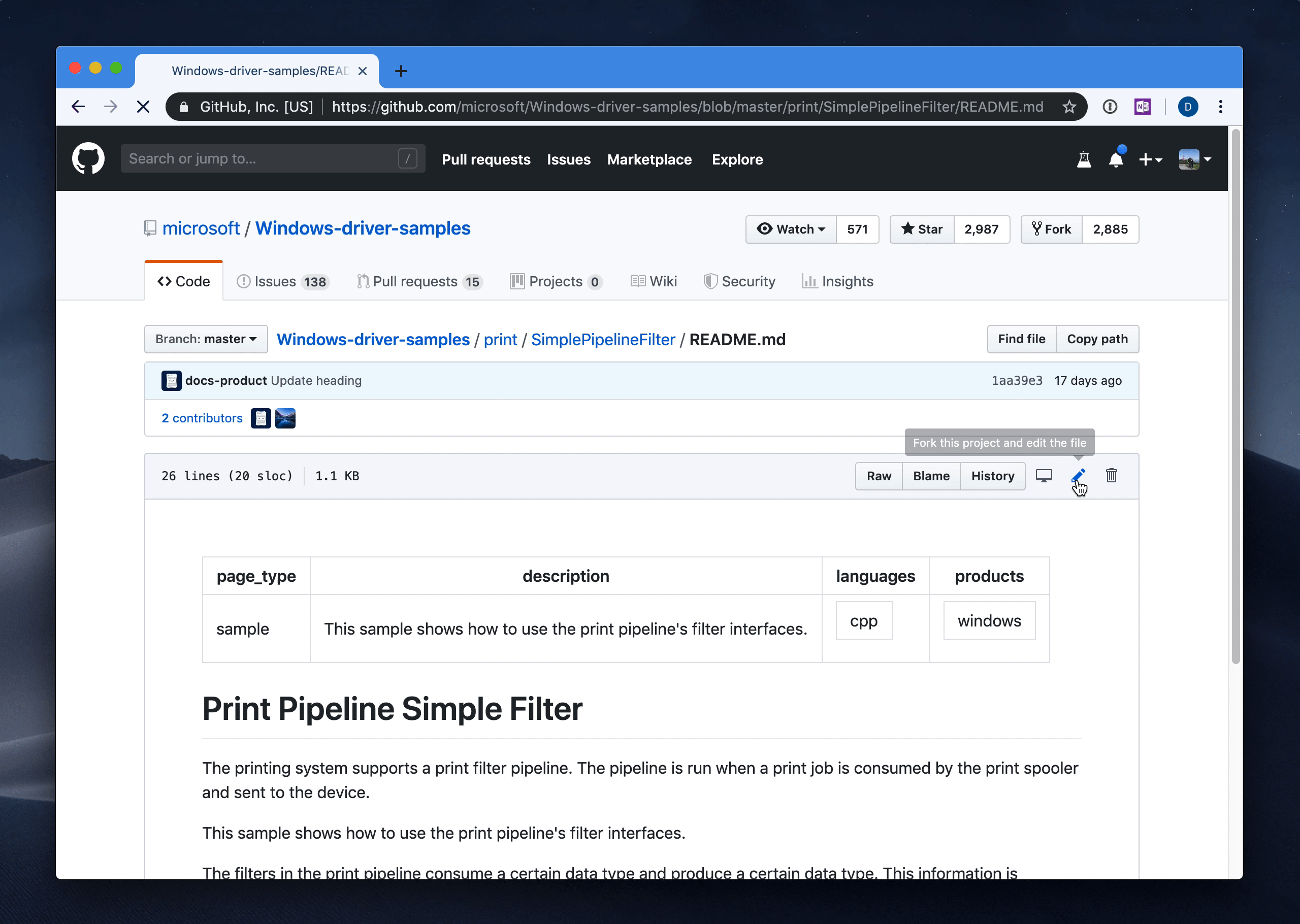
Task: Open the notifications bell icon
Action: click(x=1116, y=159)
